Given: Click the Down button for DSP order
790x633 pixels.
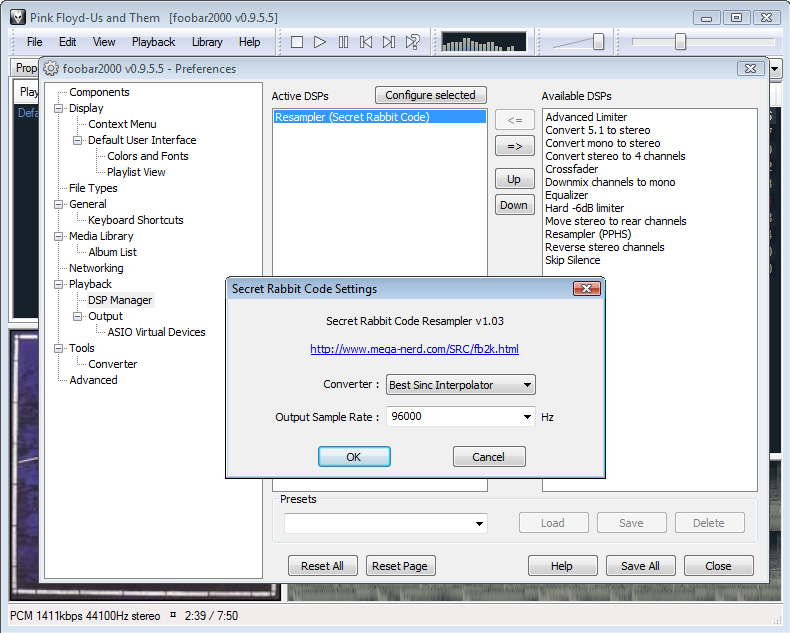Looking at the screenshot, I should tap(514, 205).
